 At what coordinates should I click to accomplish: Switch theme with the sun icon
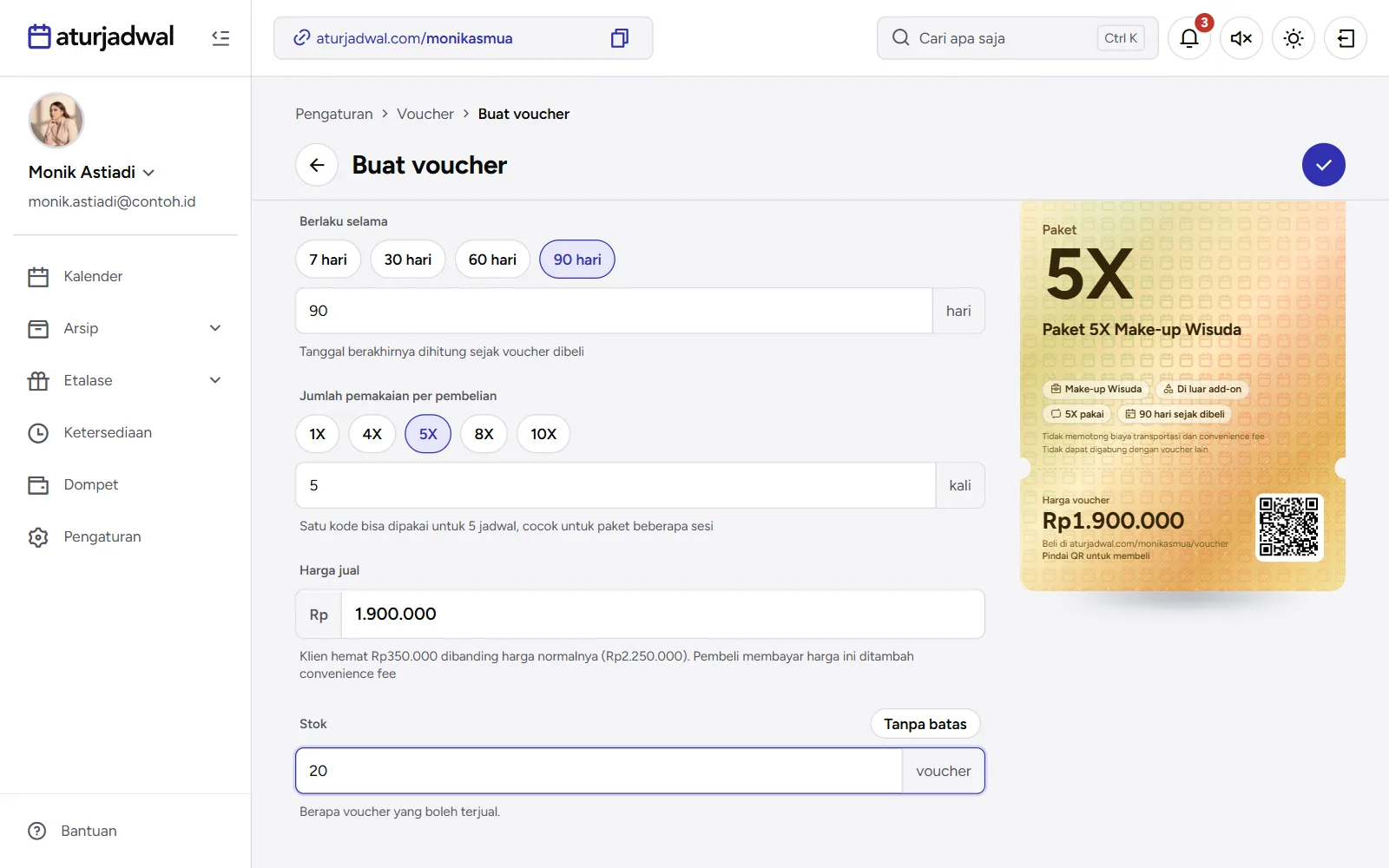point(1294,38)
